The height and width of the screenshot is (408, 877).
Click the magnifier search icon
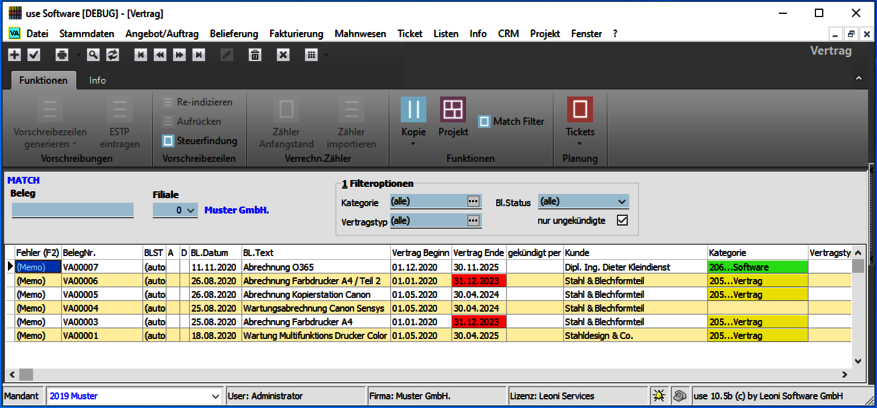click(92, 54)
